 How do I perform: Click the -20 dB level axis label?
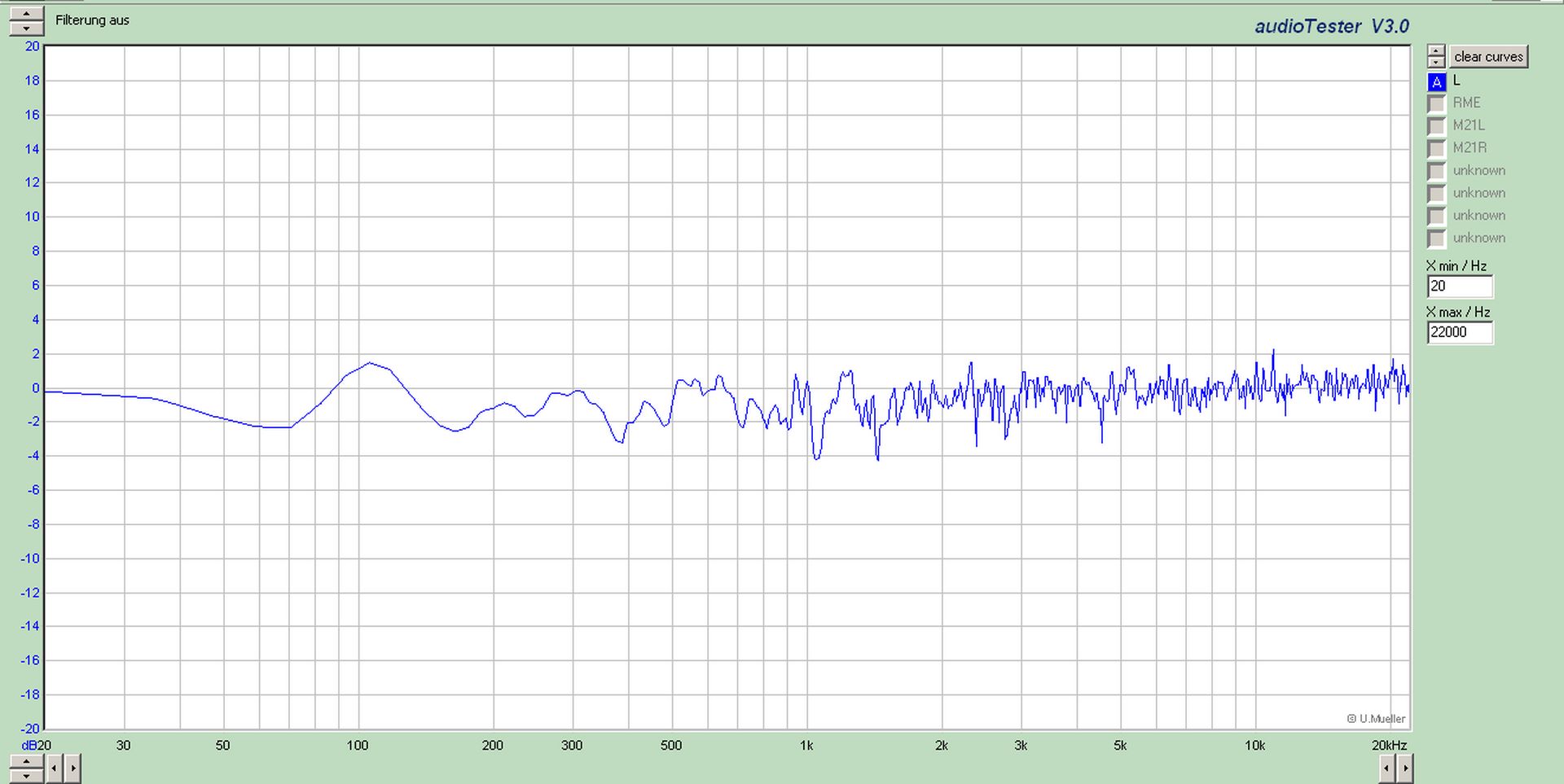click(30, 729)
